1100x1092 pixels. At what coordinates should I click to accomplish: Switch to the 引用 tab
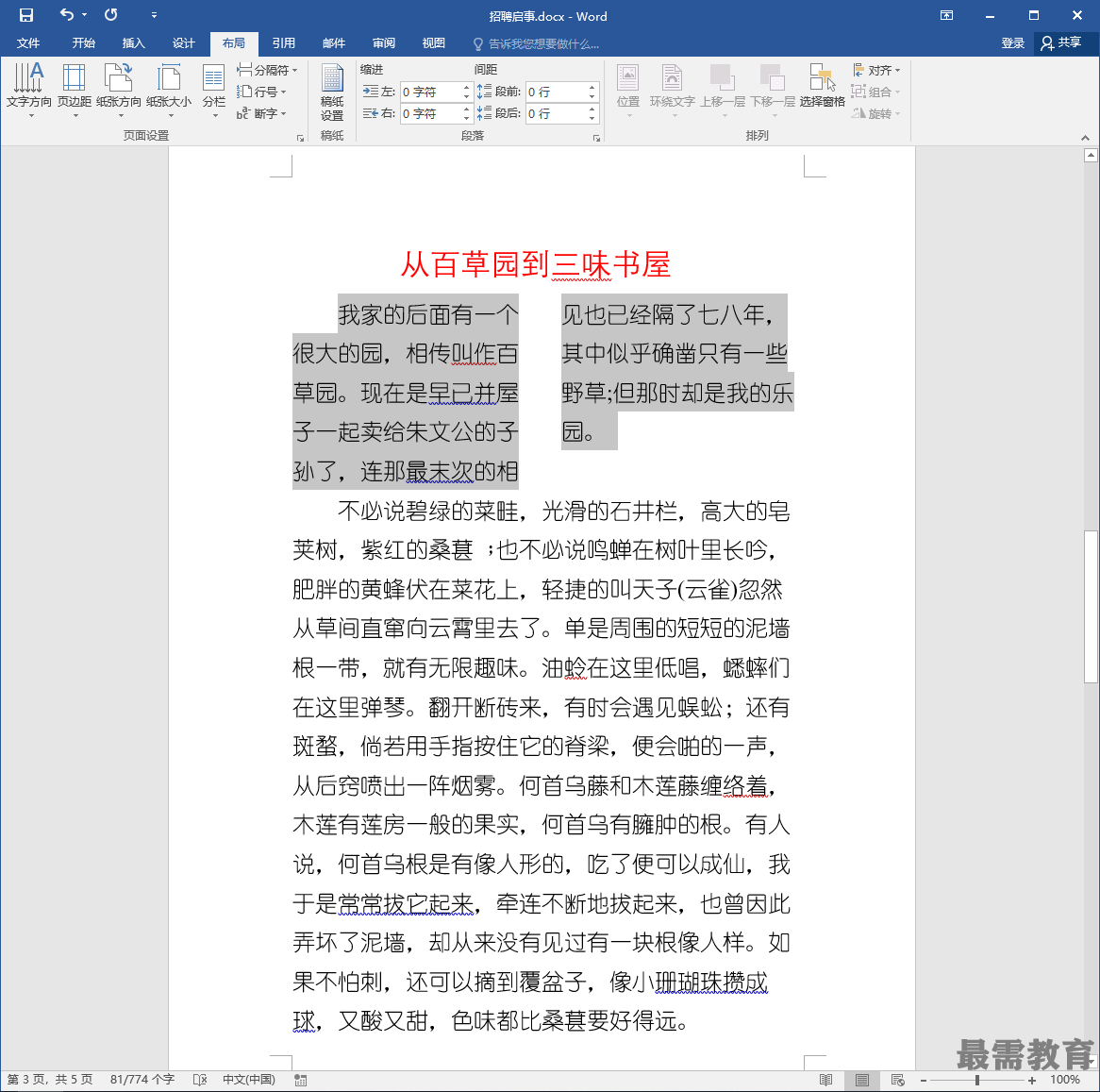pos(283,43)
